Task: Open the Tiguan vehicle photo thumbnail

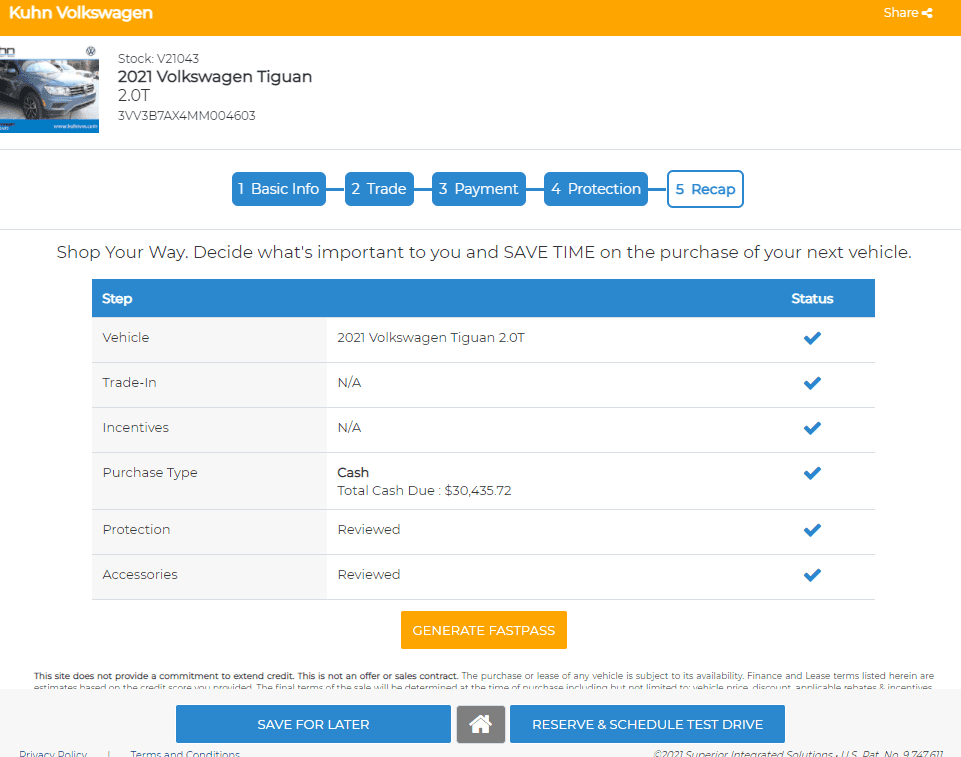Action: [x=49, y=89]
